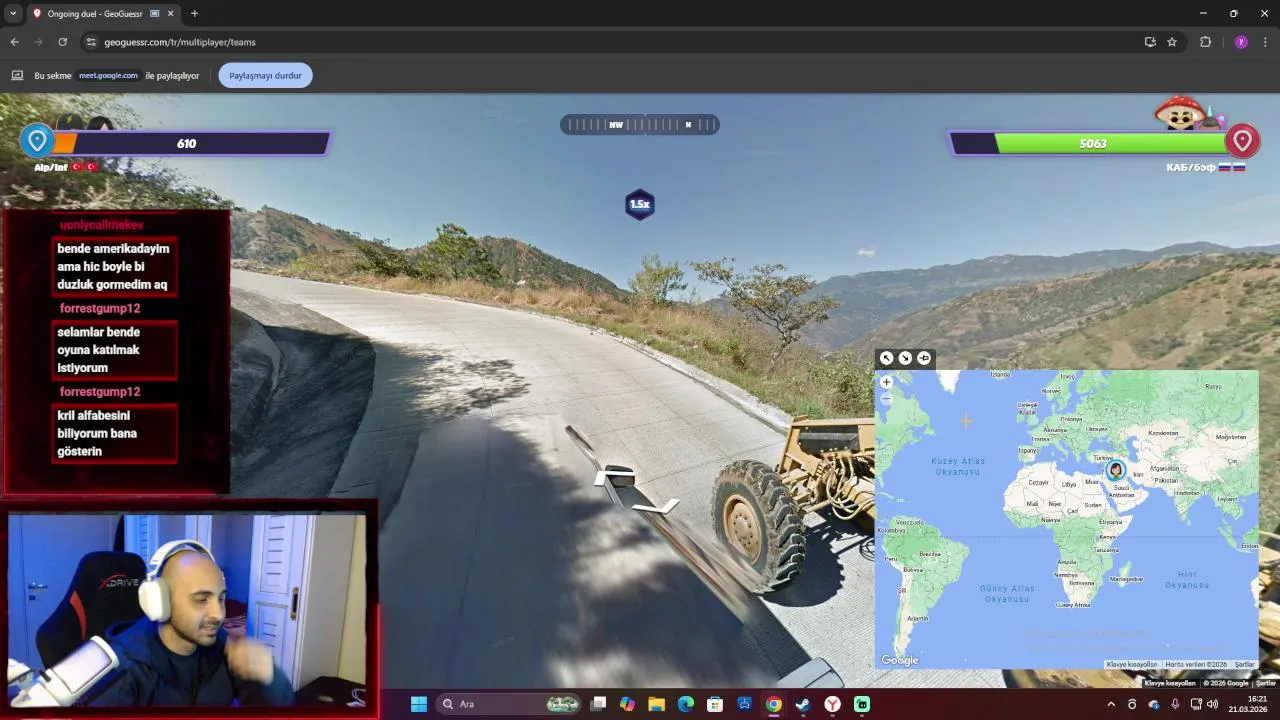Go forward in browser history

(x=38, y=42)
